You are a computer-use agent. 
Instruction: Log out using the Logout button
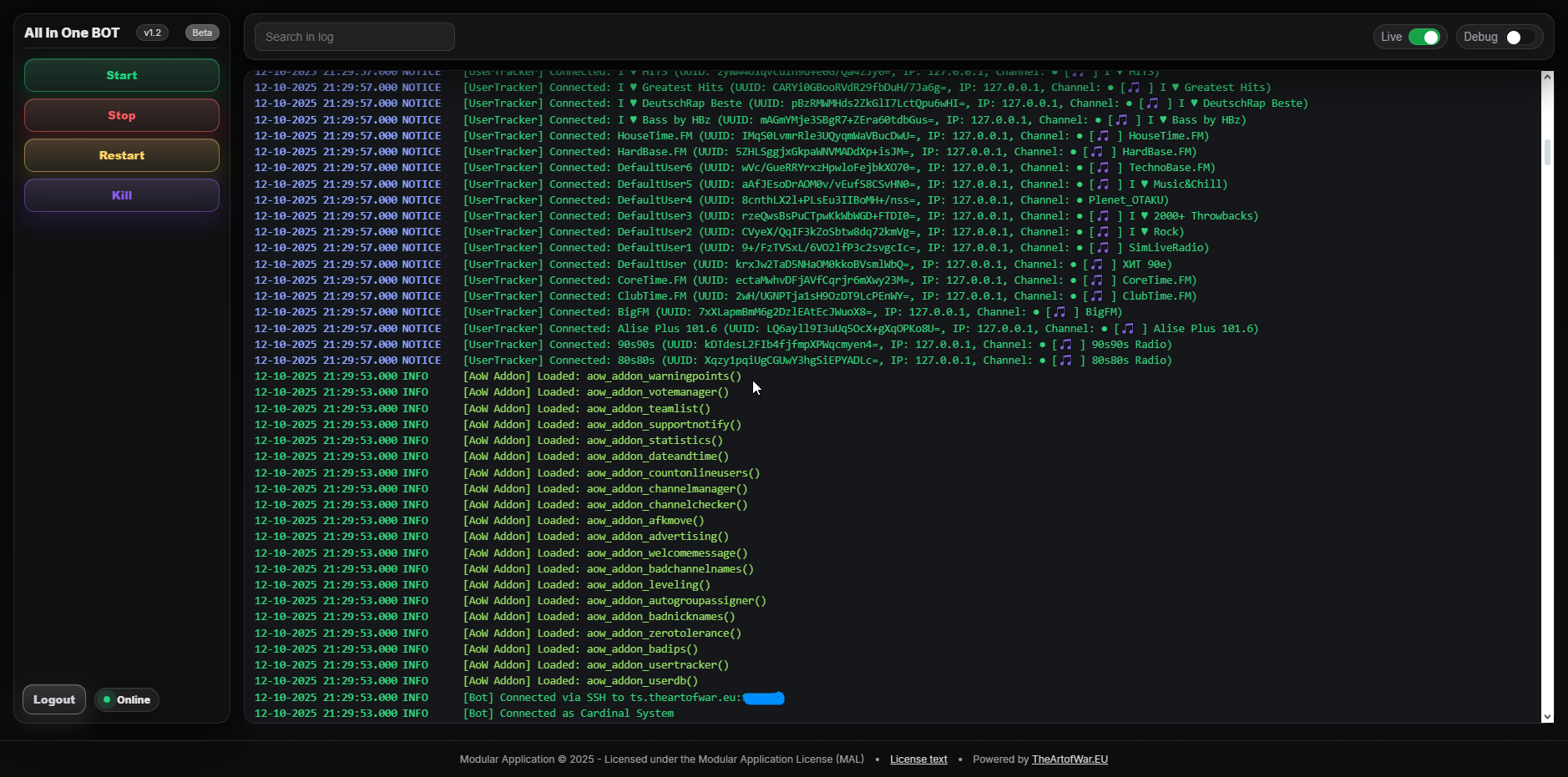pos(54,700)
